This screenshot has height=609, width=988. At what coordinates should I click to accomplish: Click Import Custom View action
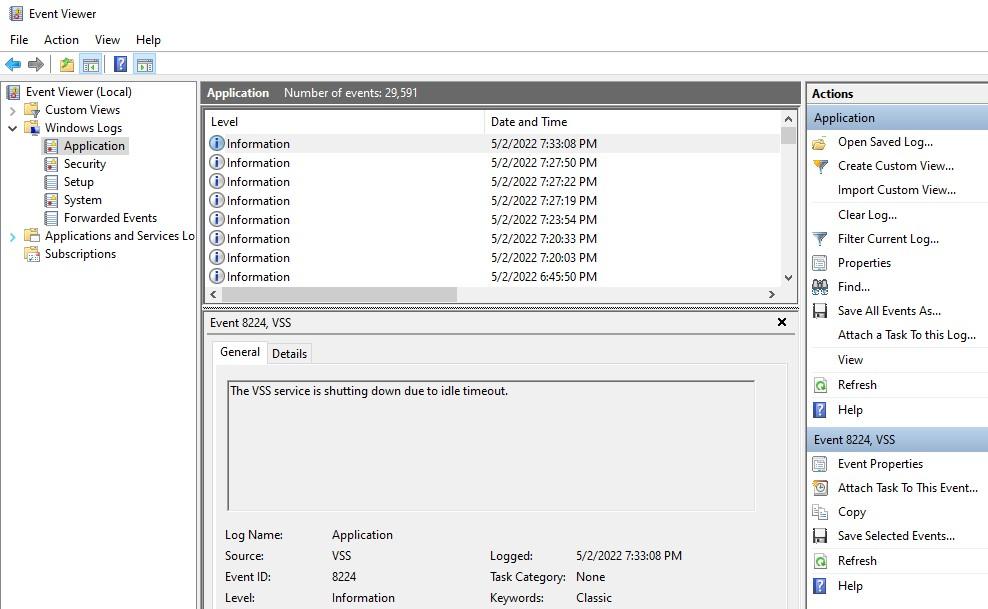pyautogui.click(x=896, y=190)
